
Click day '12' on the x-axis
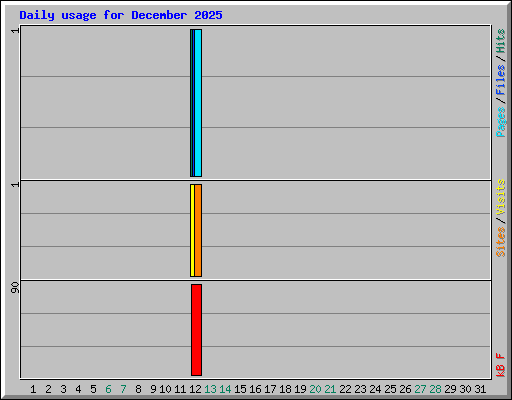coord(195,389)
